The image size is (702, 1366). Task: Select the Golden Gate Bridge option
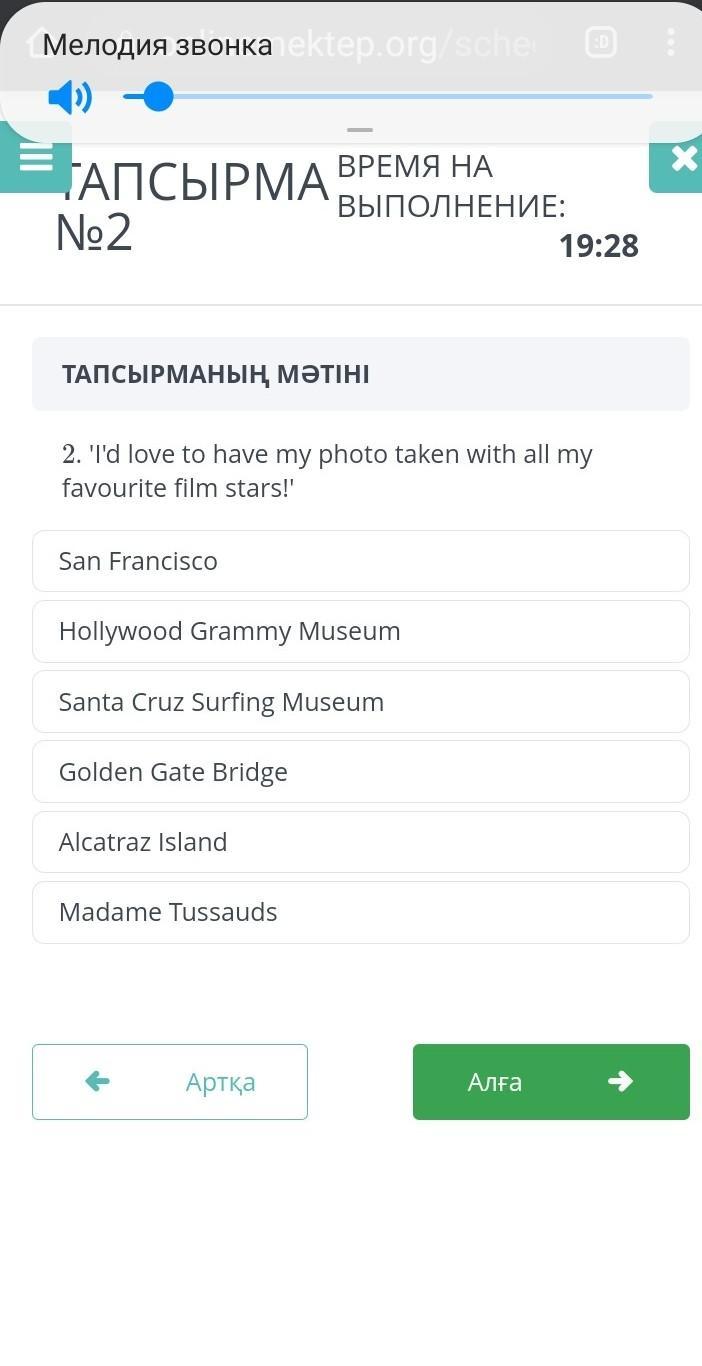[361, 772]
